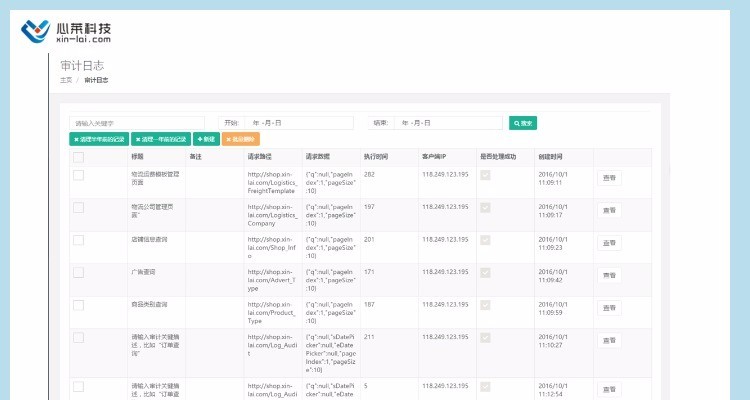Click the 查看 button for row created 11:12:54
Viewport: 750px width, 400px height.
coord(609,389)
